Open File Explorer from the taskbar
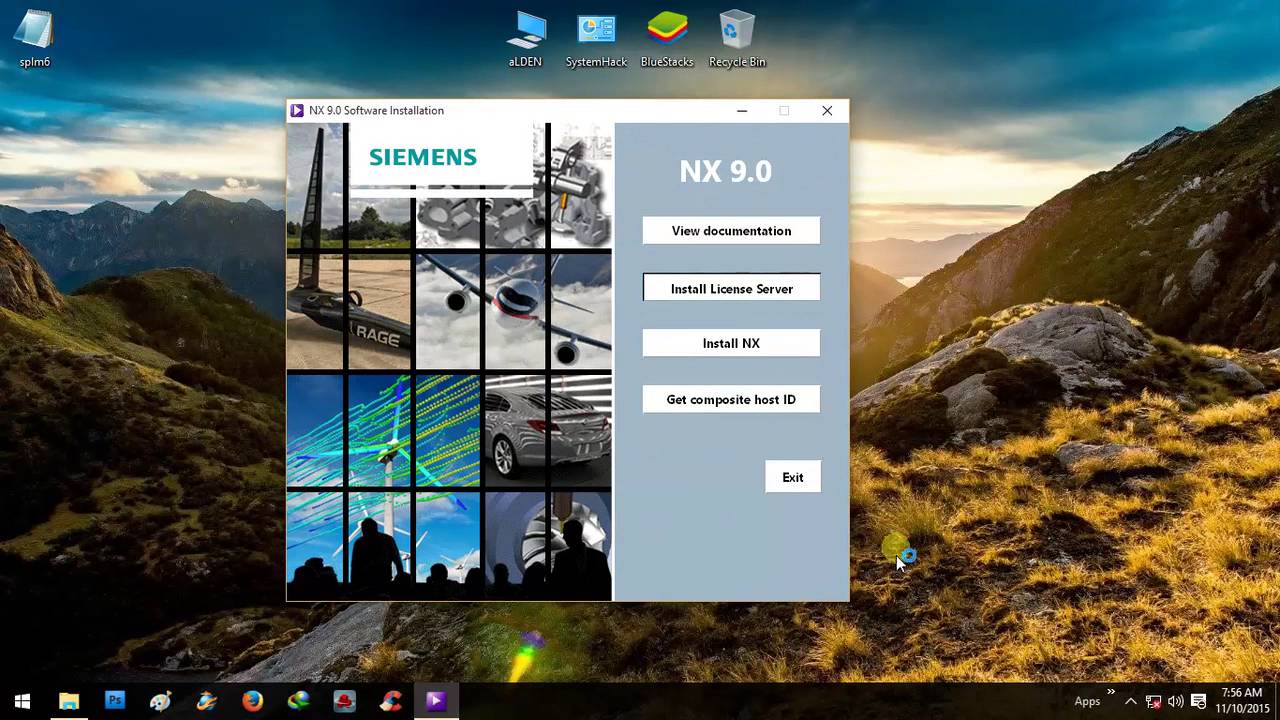1280x720 pixels. pos(69,701)
